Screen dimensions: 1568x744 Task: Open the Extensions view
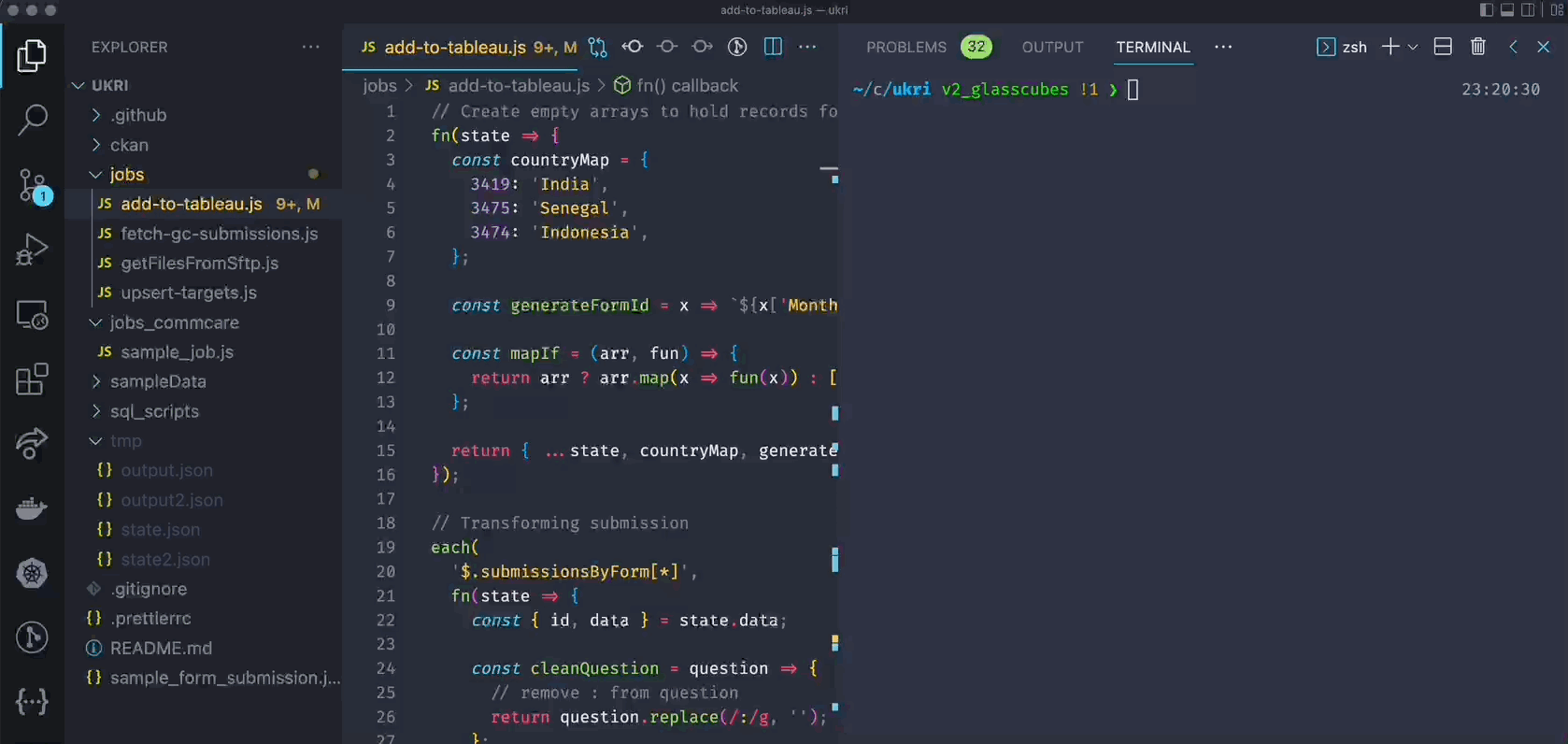pos(32,379)
